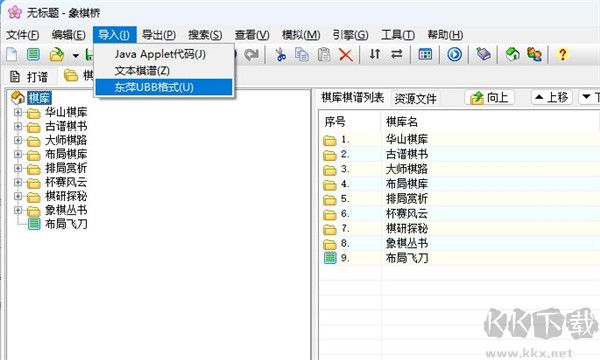The width and height of the screenshot is (600, 360).
Task: Open the dropdown arrow beside Open icon
Action: point(76,56)
